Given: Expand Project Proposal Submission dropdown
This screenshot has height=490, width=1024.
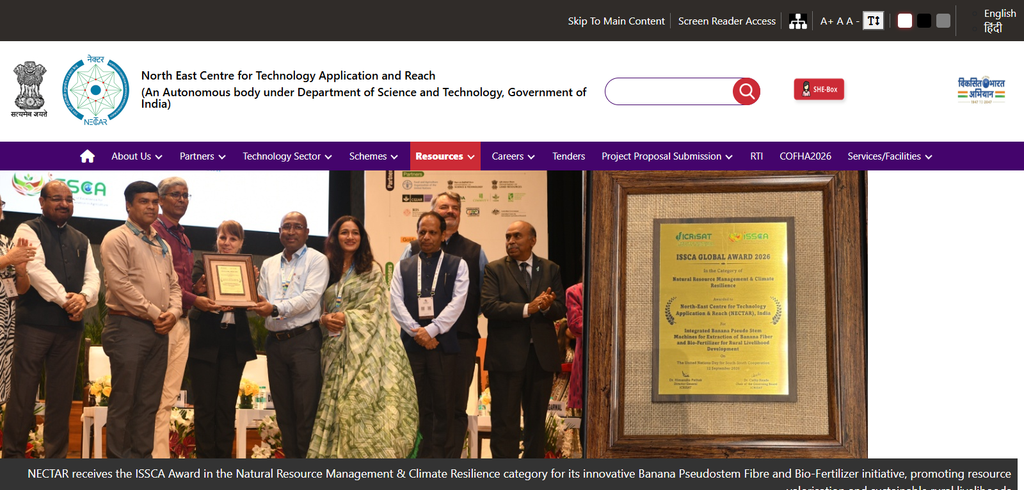Looking at the screenshot, I should pyautogui.click(x=667, y=156).
